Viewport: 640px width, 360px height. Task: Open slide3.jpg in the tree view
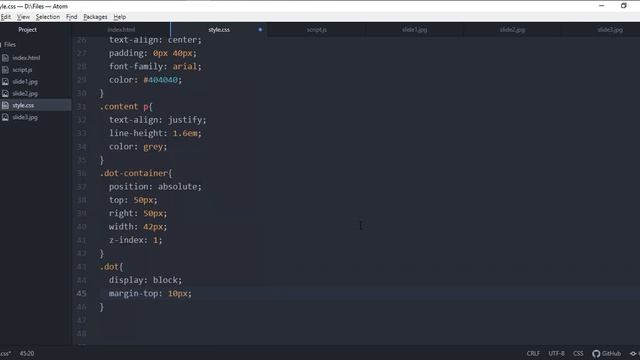pyautogui.click(x=25, y=117)
